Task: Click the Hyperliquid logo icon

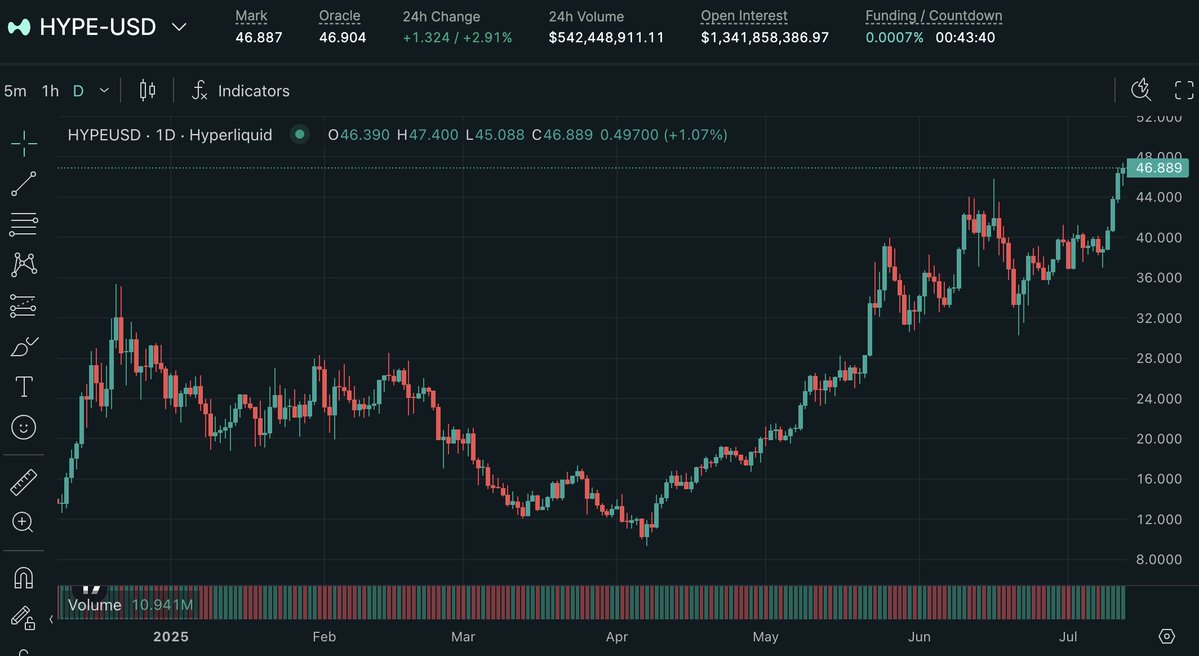Action: pyautogui.click(x=19, y=27)
